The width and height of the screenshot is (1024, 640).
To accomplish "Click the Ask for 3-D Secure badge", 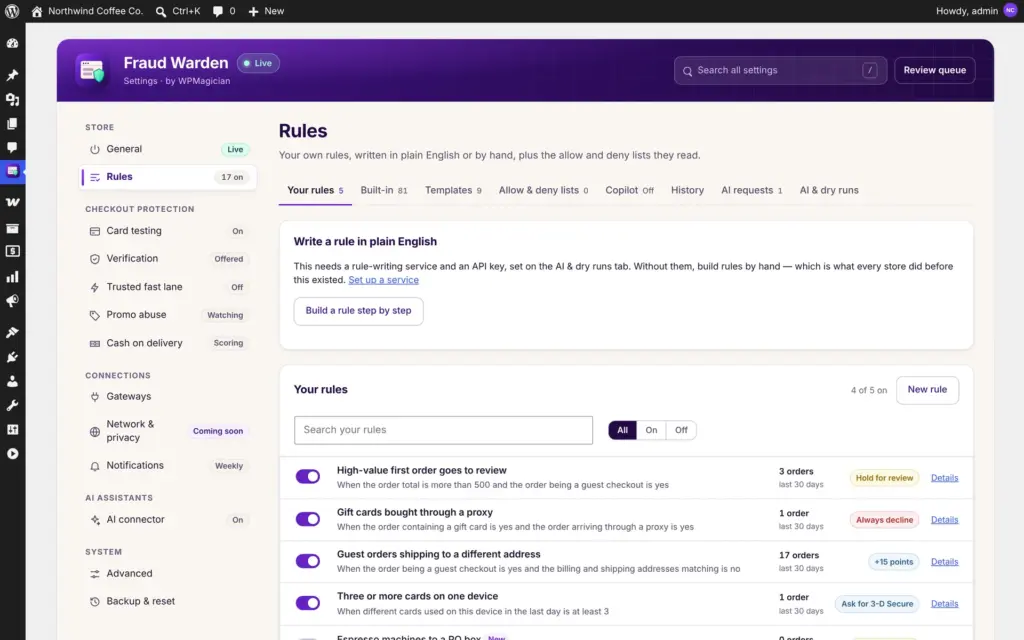I will 877,604.
